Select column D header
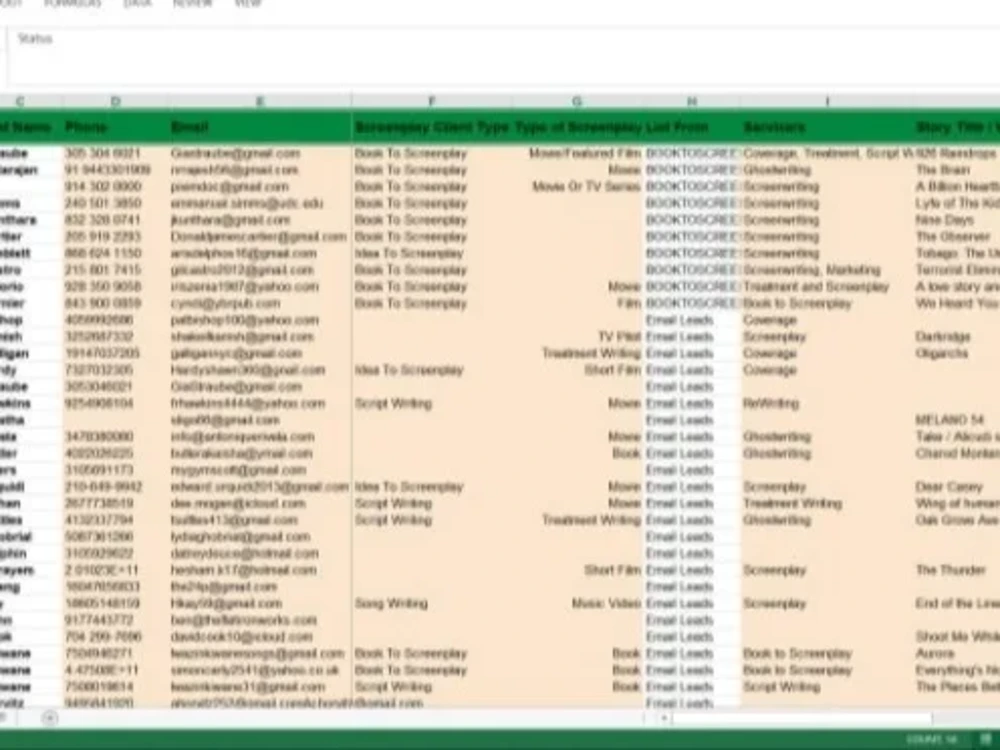1000x750 pixels. click(x=115, y=101)
